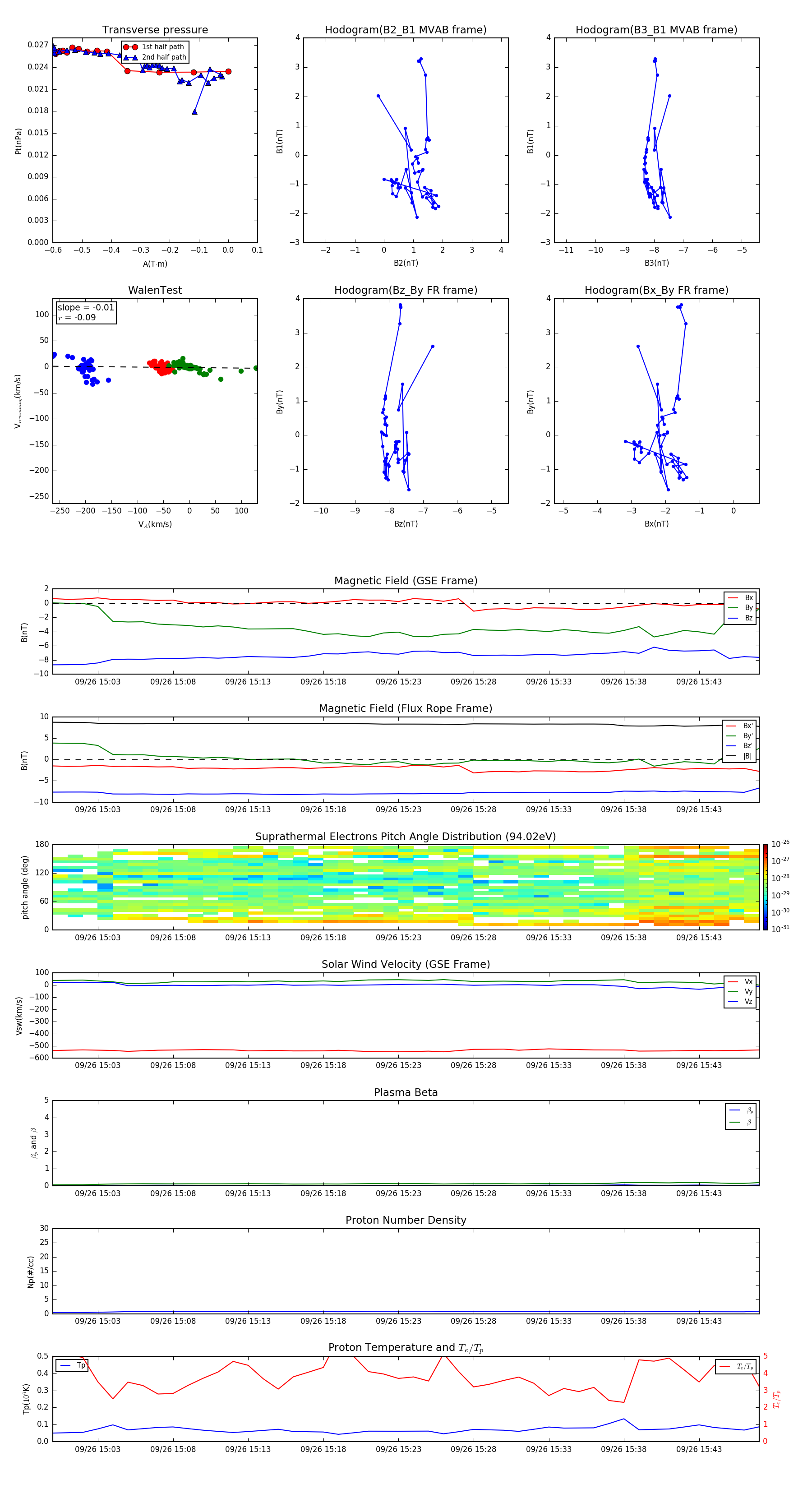Click the "Hodogram(Bz_By FR frame)" title

click(406, 290)
